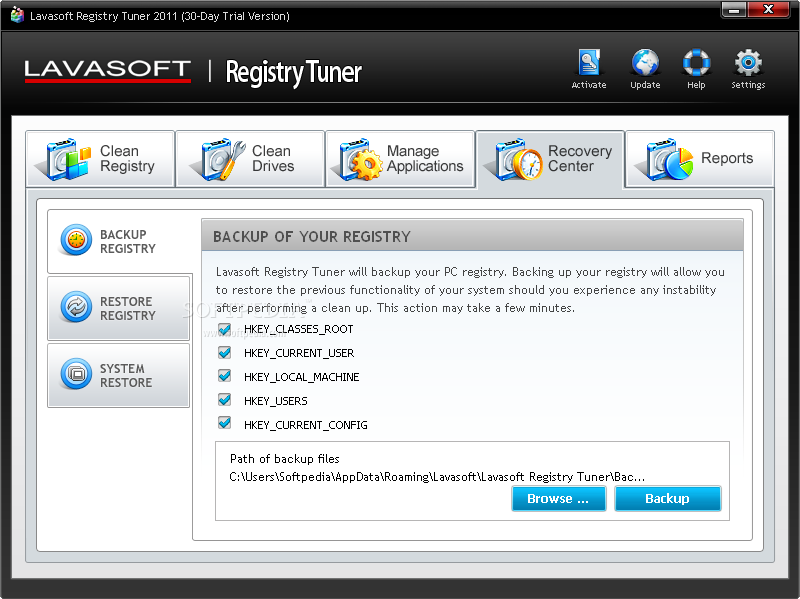The height and width of the screenshot is (599, 800).
Task: Click the HKEY_USERS label
Action: (276, 401)
